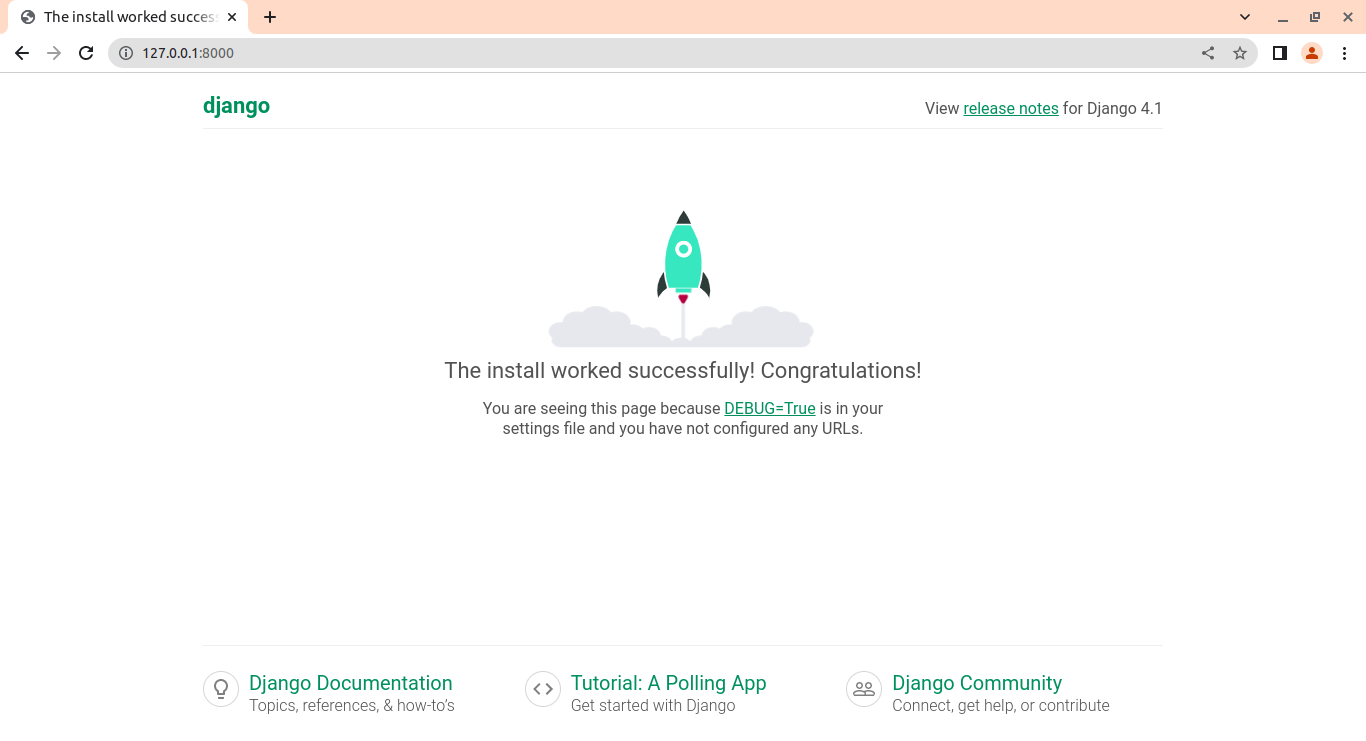
Task: Click the browser forward arrow
Action: [54, 53]
